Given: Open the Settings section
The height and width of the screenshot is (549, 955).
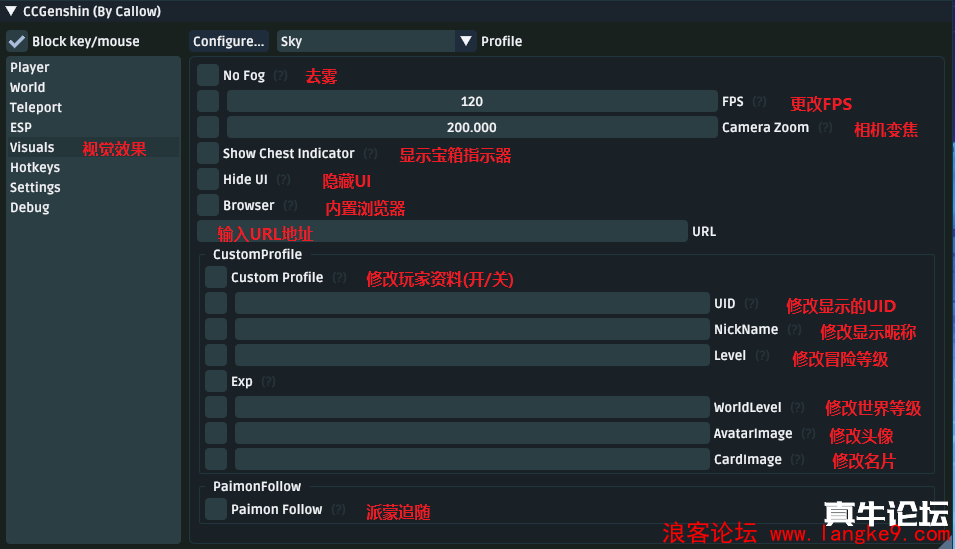Looking at the screenshot, I should [x=35, y=187].
